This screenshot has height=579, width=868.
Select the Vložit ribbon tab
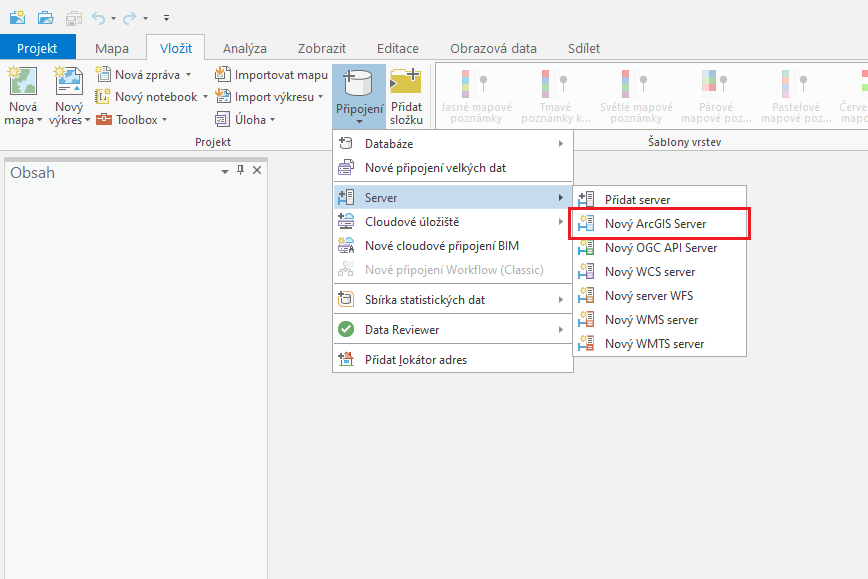[x=176, y=48]
